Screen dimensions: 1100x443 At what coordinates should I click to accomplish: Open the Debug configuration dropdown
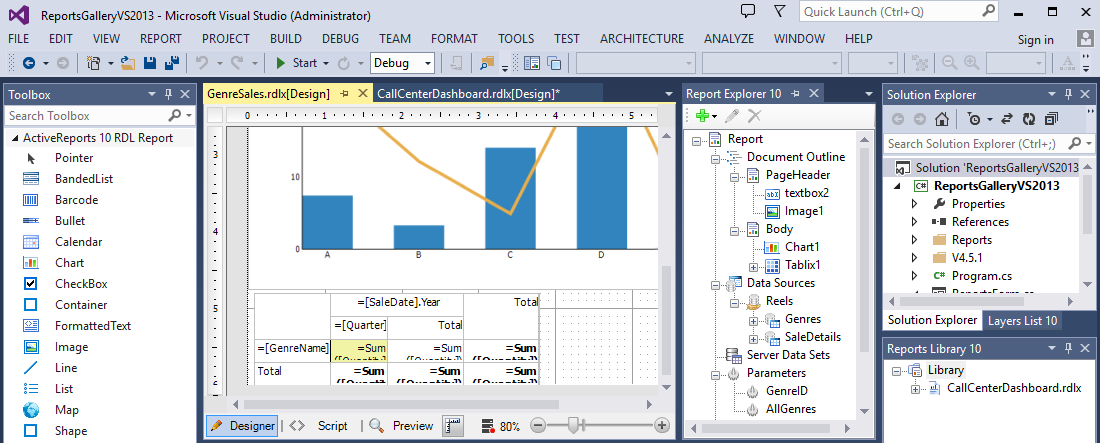pos(428,63)
